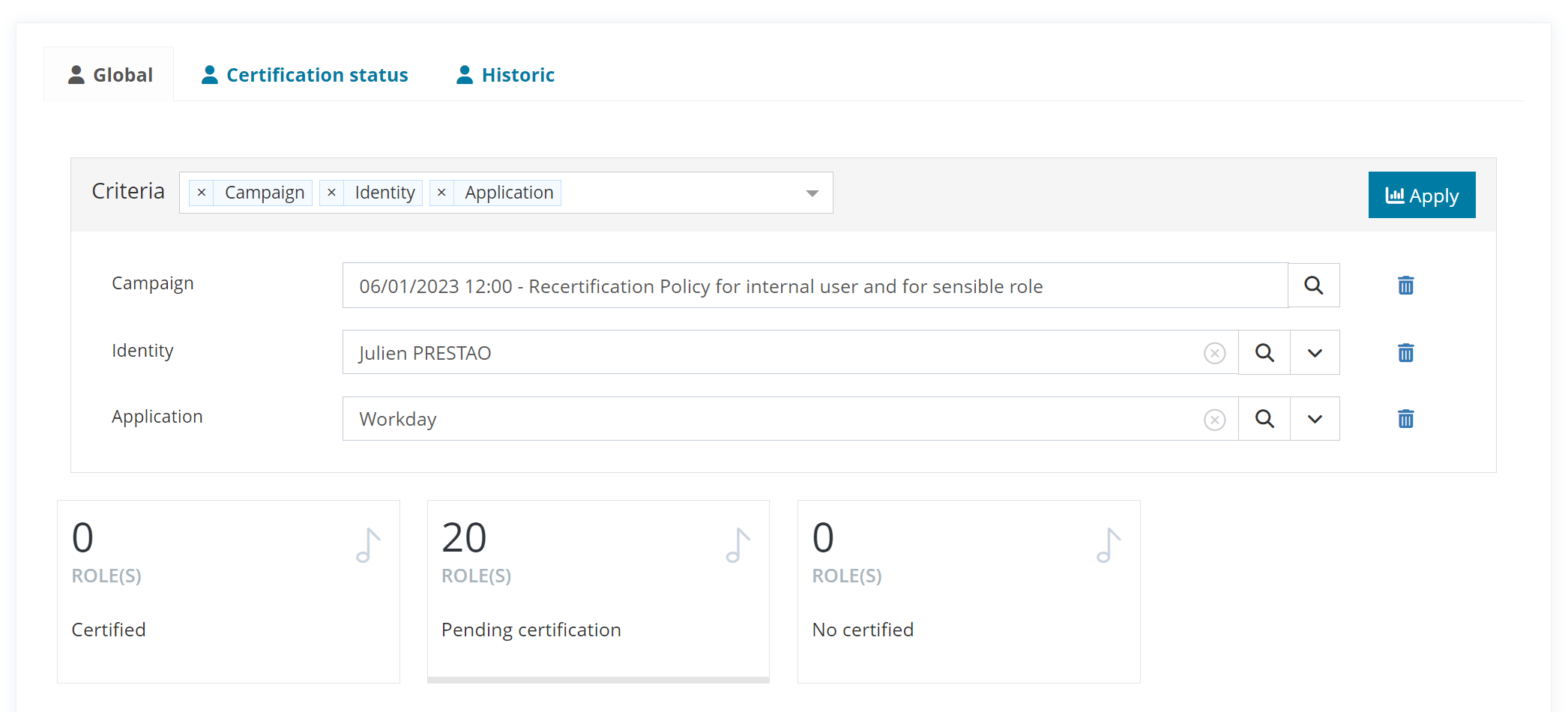The width and height of the screenshot is (1568, 712).
Task: Delete the Application criterion with trash icon
Action: pos(1405,419)
